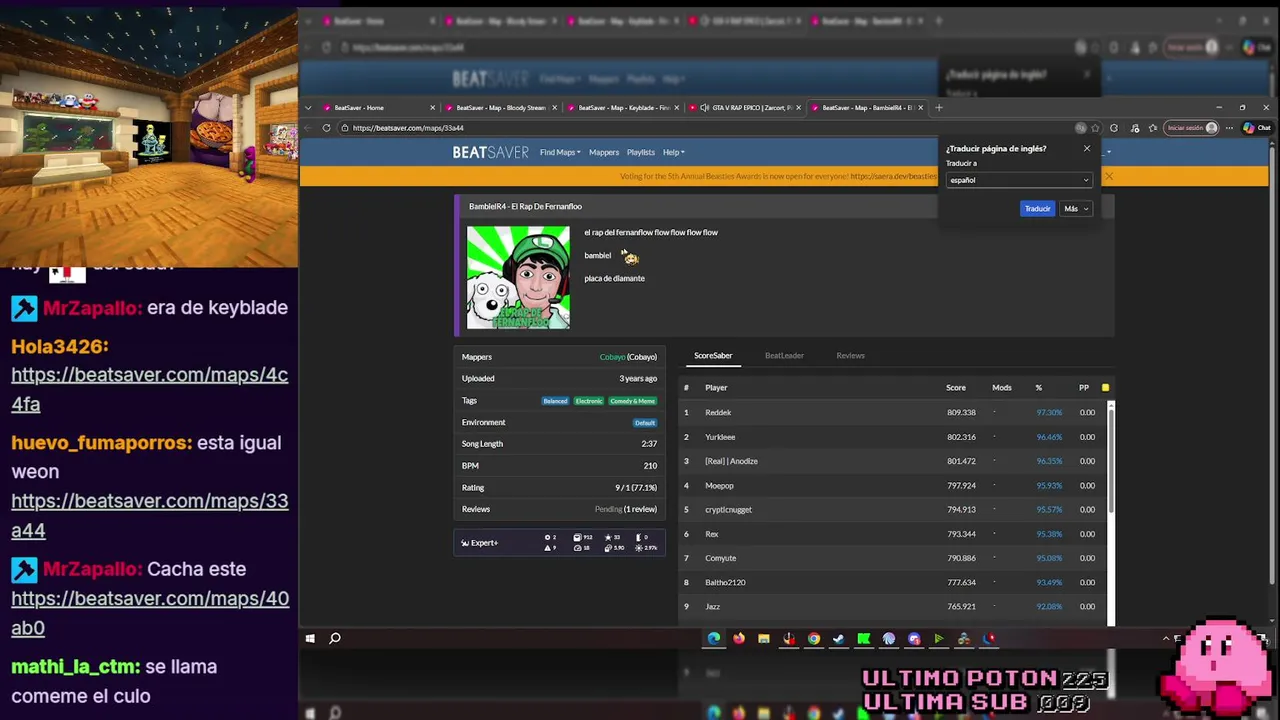Open the Windows Start menu
The image size is (1280, 720).
[x=310, y=638]
